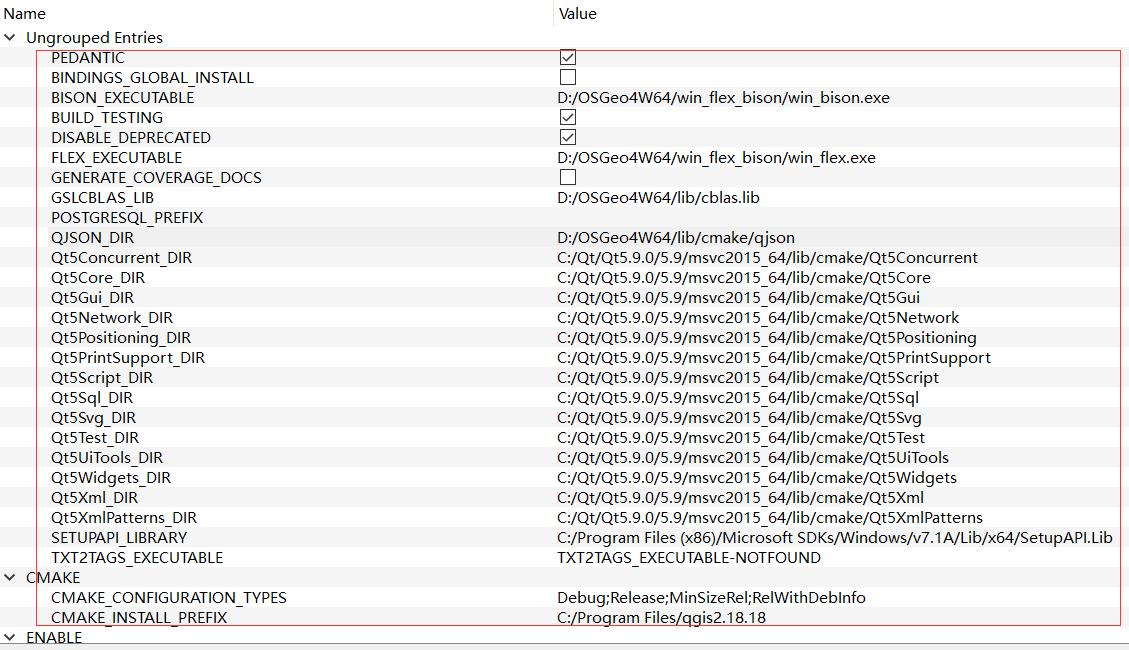Click the Value column header
The width and height of the screenshot is (1129, 650).
[x=577, y=14]
